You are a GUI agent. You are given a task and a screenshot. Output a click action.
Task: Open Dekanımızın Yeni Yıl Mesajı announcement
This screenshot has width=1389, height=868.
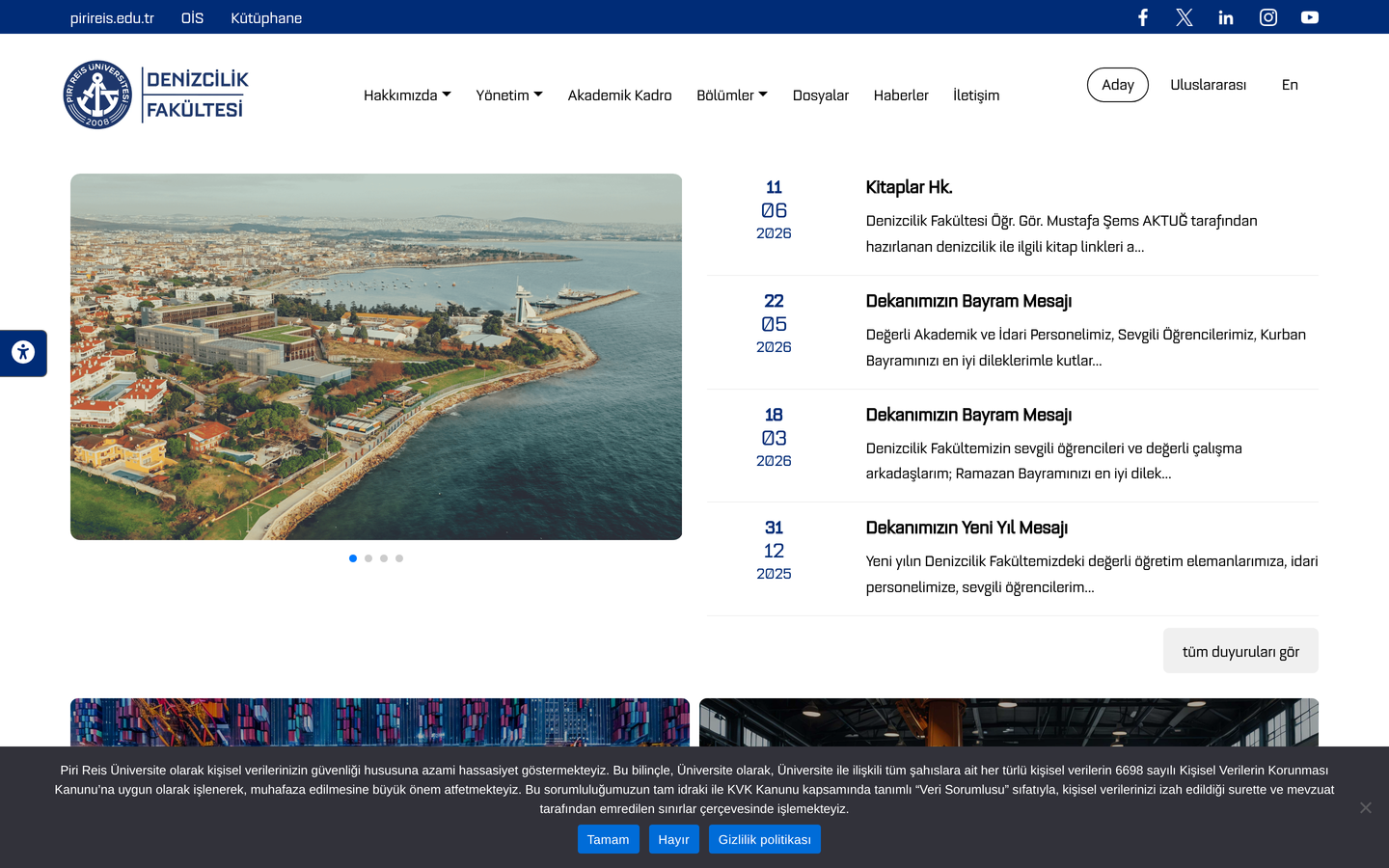point(967,528)
